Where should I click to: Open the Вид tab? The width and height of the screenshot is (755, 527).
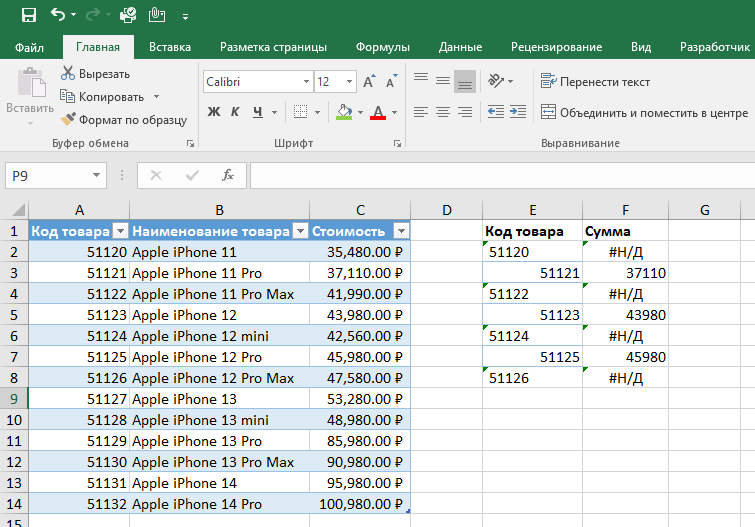pyautogui.click(x=641, y=47)
